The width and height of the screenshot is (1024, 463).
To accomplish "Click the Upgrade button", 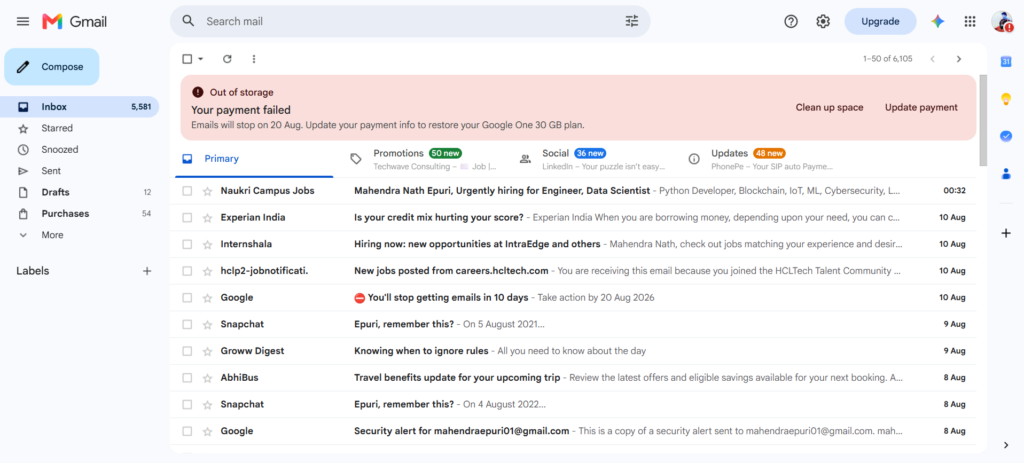I will (880, 22).
